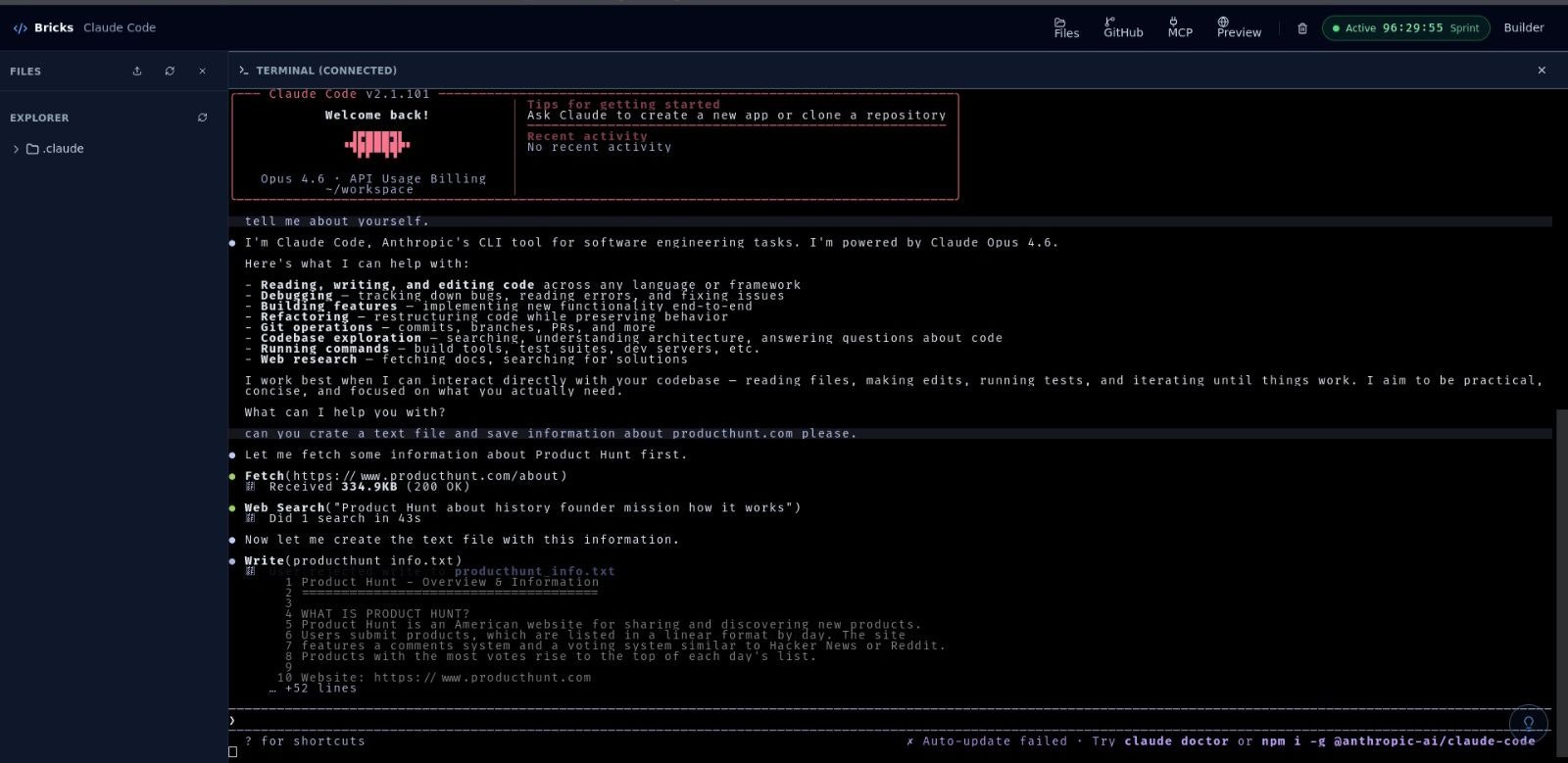Click the 'tell me about yourself' prompt line
Screen dimensions: 1568x763
[337, 221]
